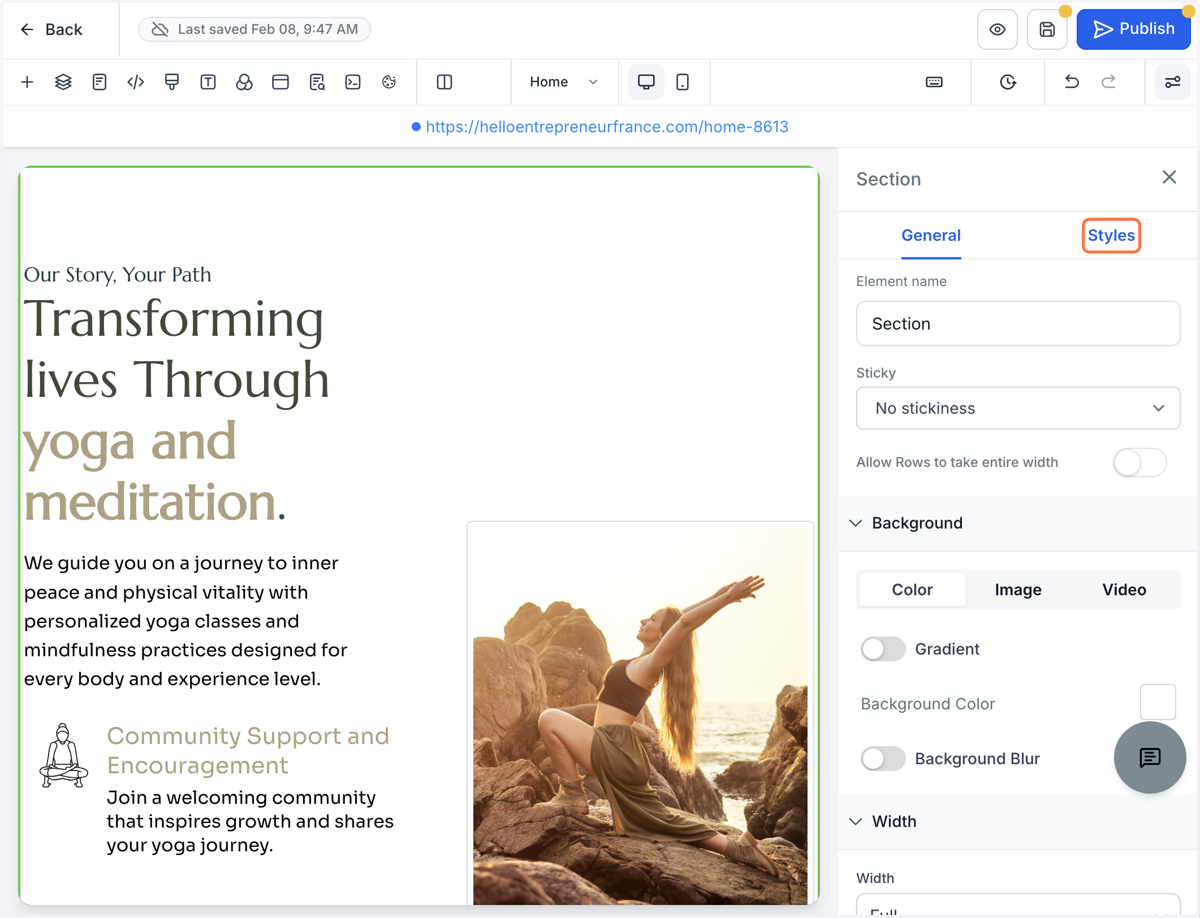This screenshot has height=918, width=1200.
Task: Enable the Gradient toggle
Action: tap(883, 649)
